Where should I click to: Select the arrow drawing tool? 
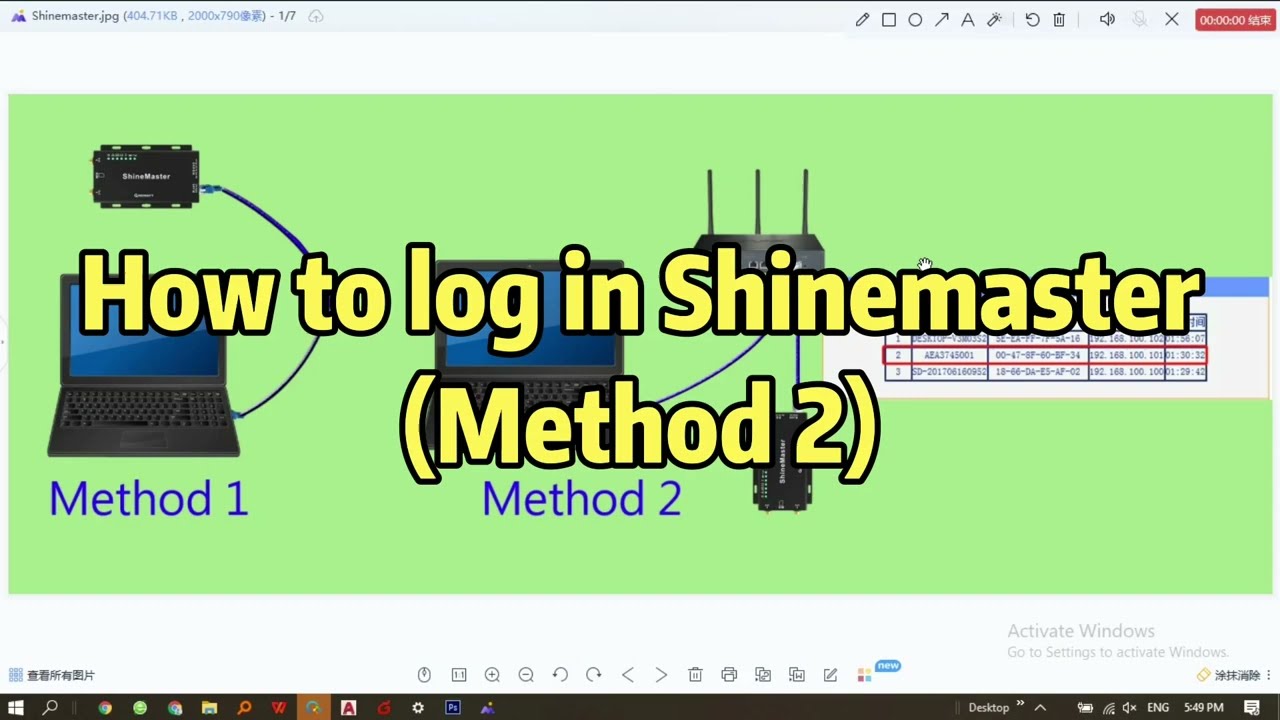click(x=941, y=20)
